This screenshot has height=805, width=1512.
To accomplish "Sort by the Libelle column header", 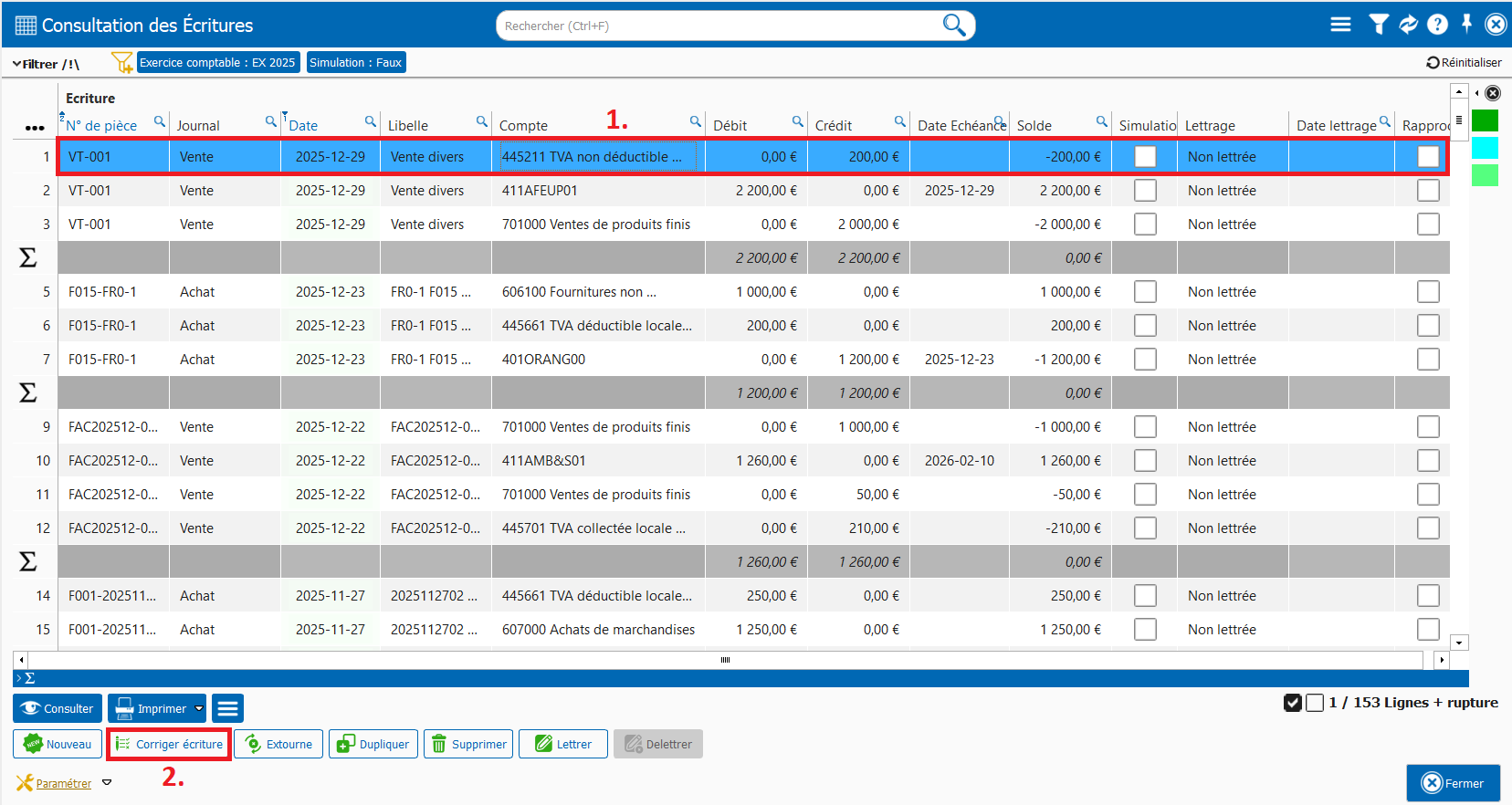I will tap(407, 126).
